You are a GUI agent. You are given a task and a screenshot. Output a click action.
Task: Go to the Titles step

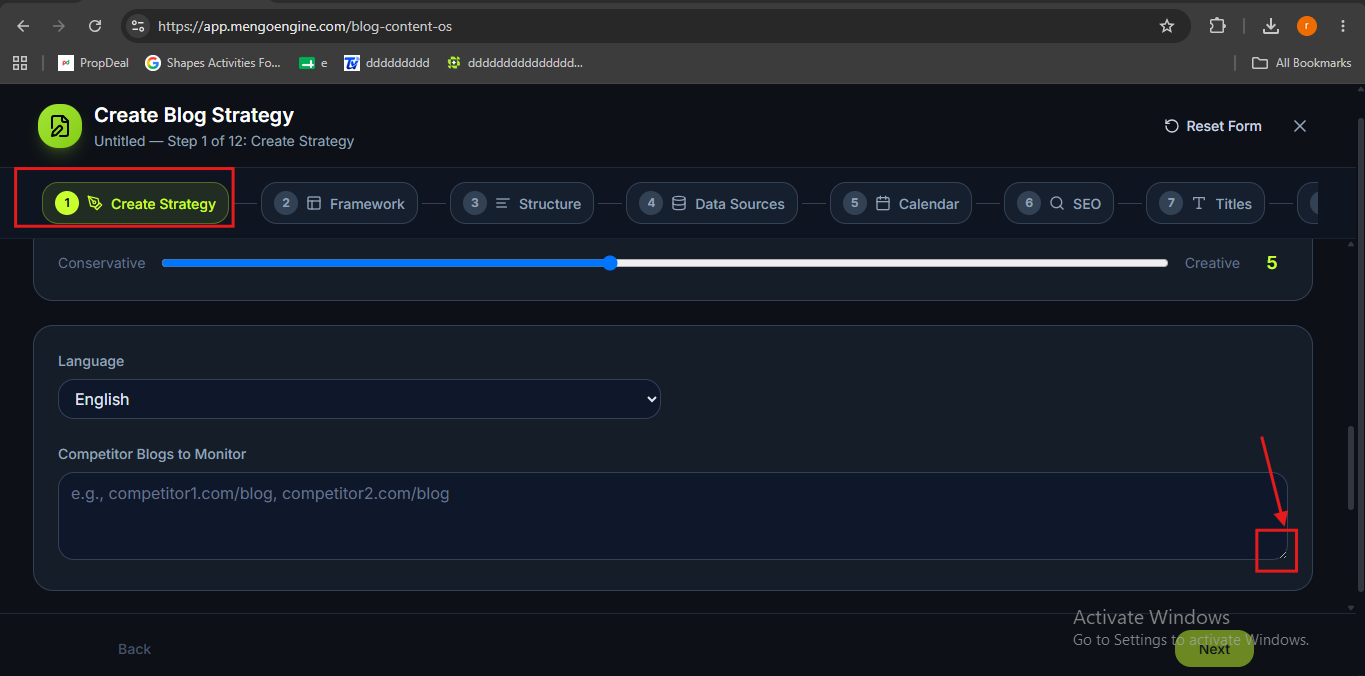coord(1205,203)
